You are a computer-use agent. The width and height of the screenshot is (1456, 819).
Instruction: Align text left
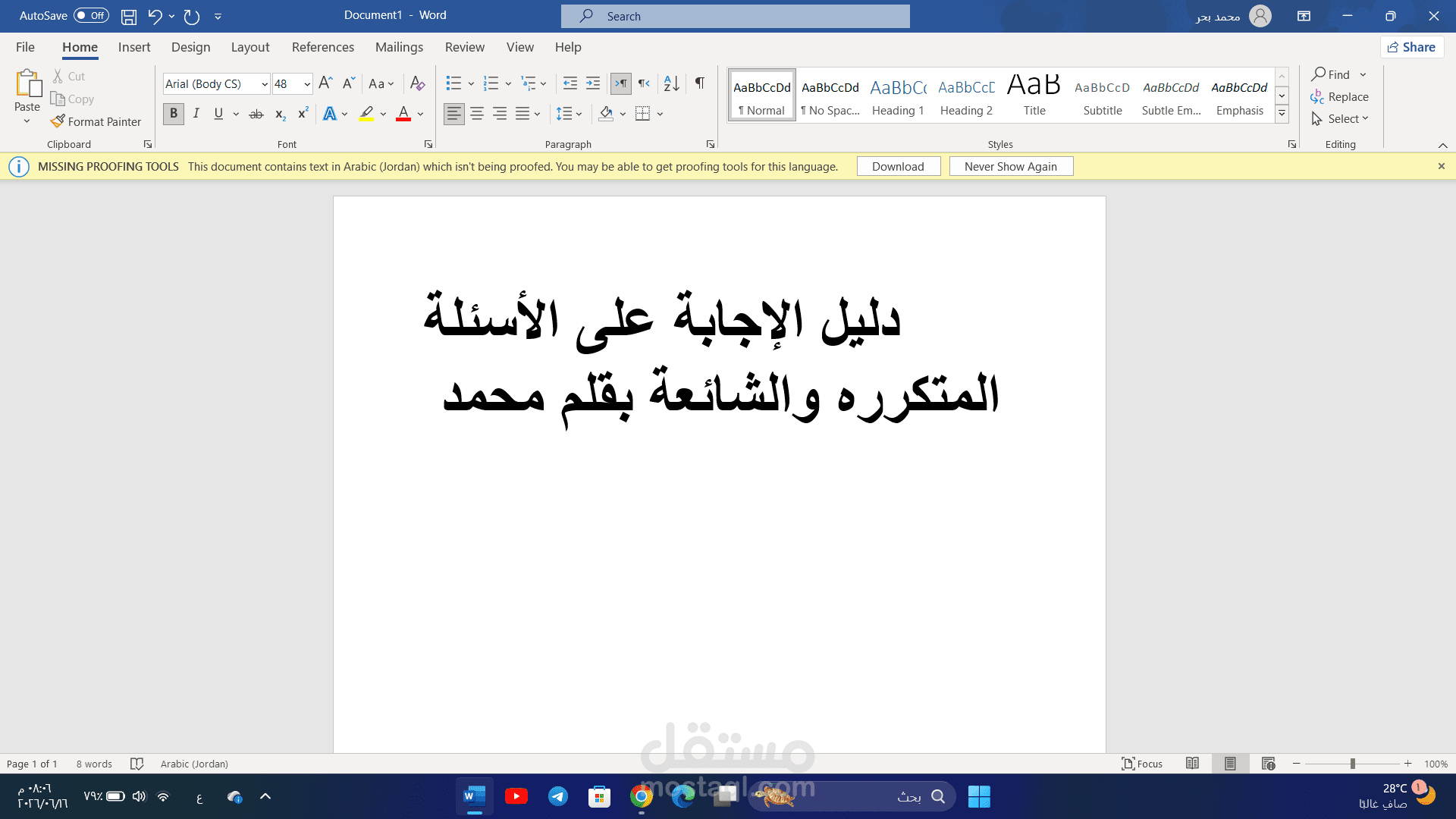(453, 114)
